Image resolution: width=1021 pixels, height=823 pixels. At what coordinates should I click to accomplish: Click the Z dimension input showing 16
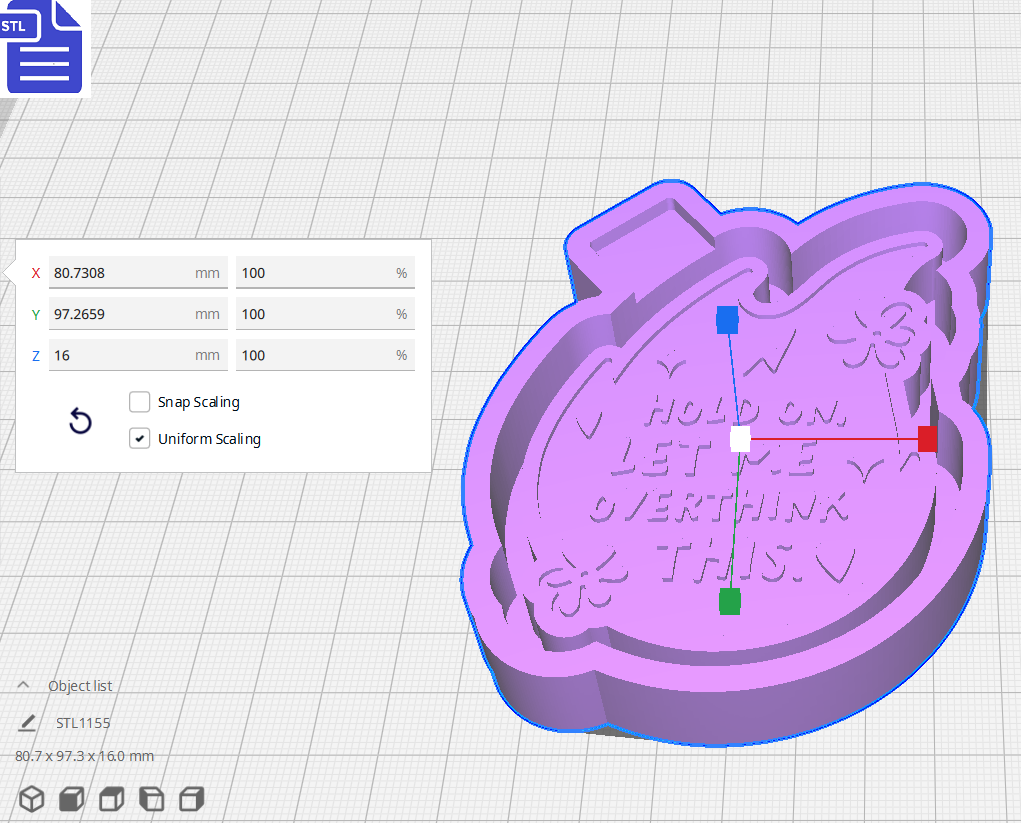(137, 355)
